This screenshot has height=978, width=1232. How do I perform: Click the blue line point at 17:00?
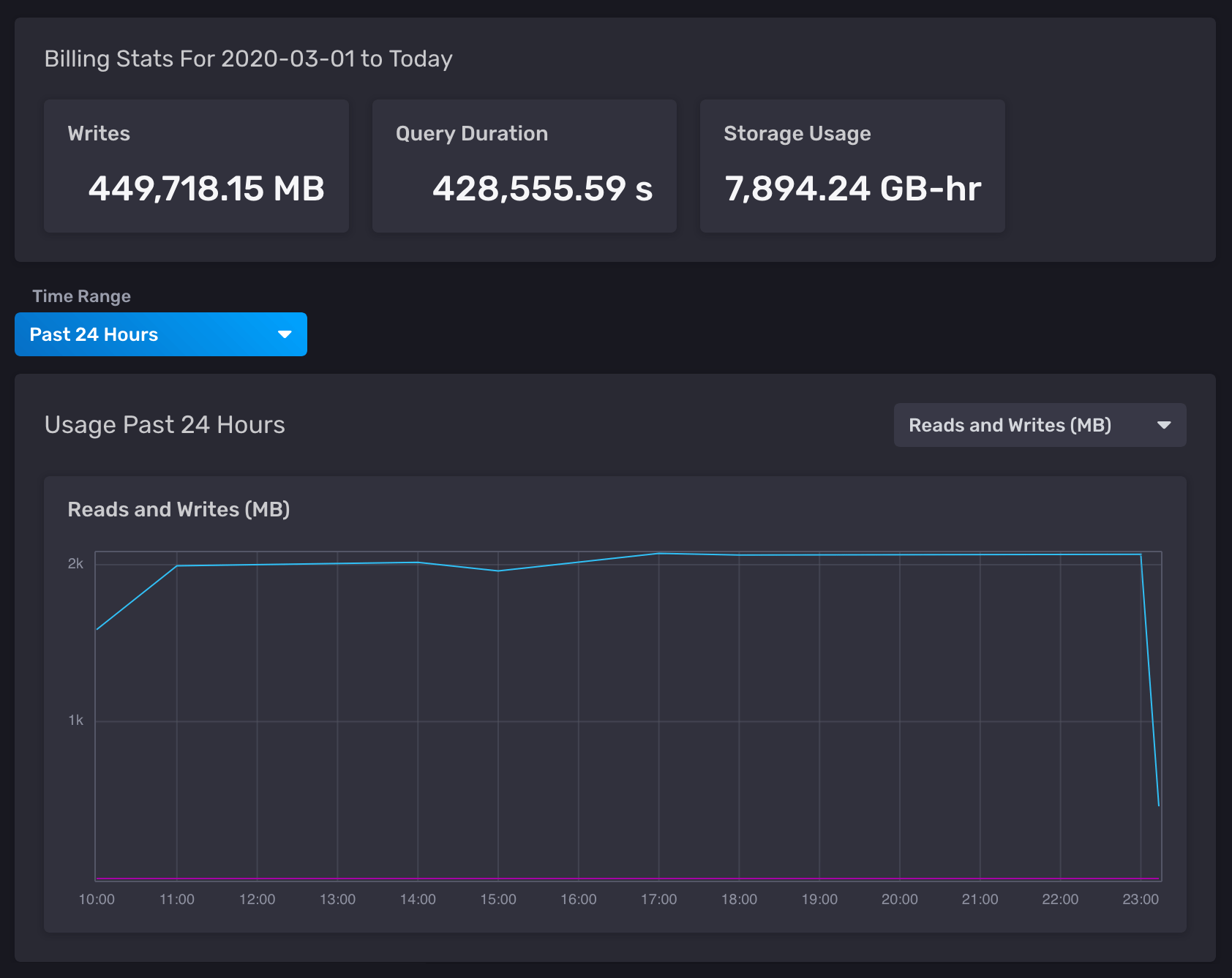tap(658, 554)
